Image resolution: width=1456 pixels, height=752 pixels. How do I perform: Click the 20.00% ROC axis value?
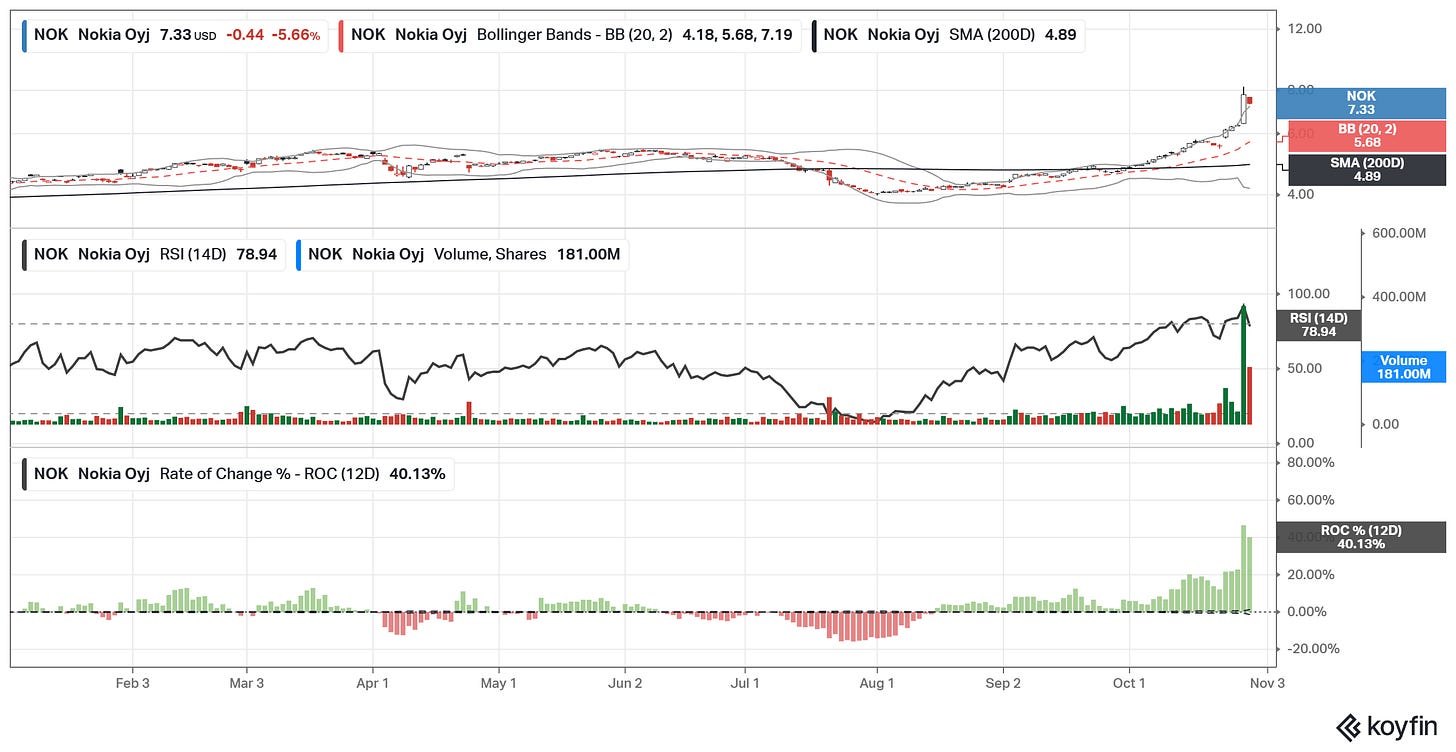pyautogui.click(x=1310, y=575)
